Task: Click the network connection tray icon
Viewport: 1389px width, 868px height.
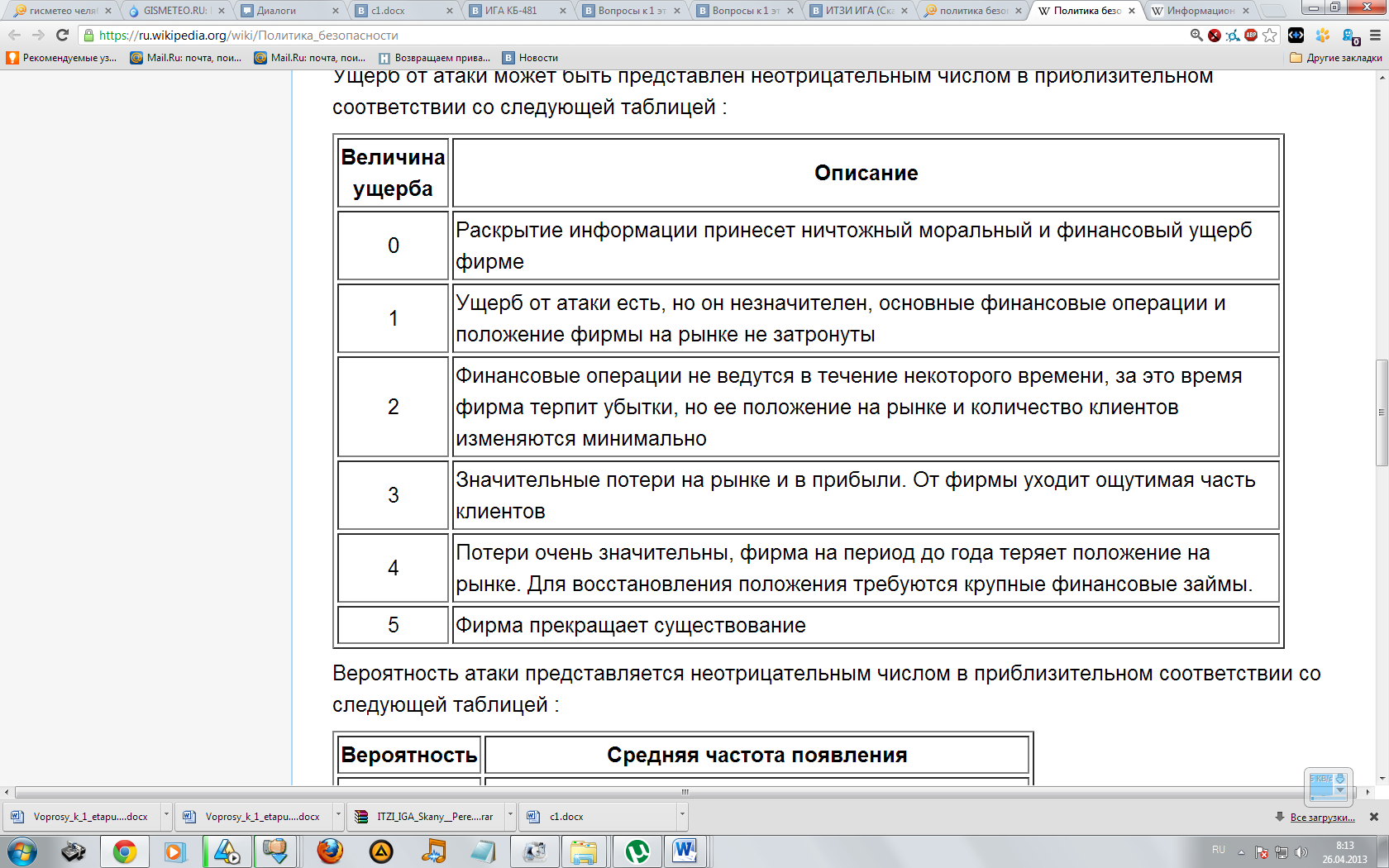Action: coord(1282,852)
